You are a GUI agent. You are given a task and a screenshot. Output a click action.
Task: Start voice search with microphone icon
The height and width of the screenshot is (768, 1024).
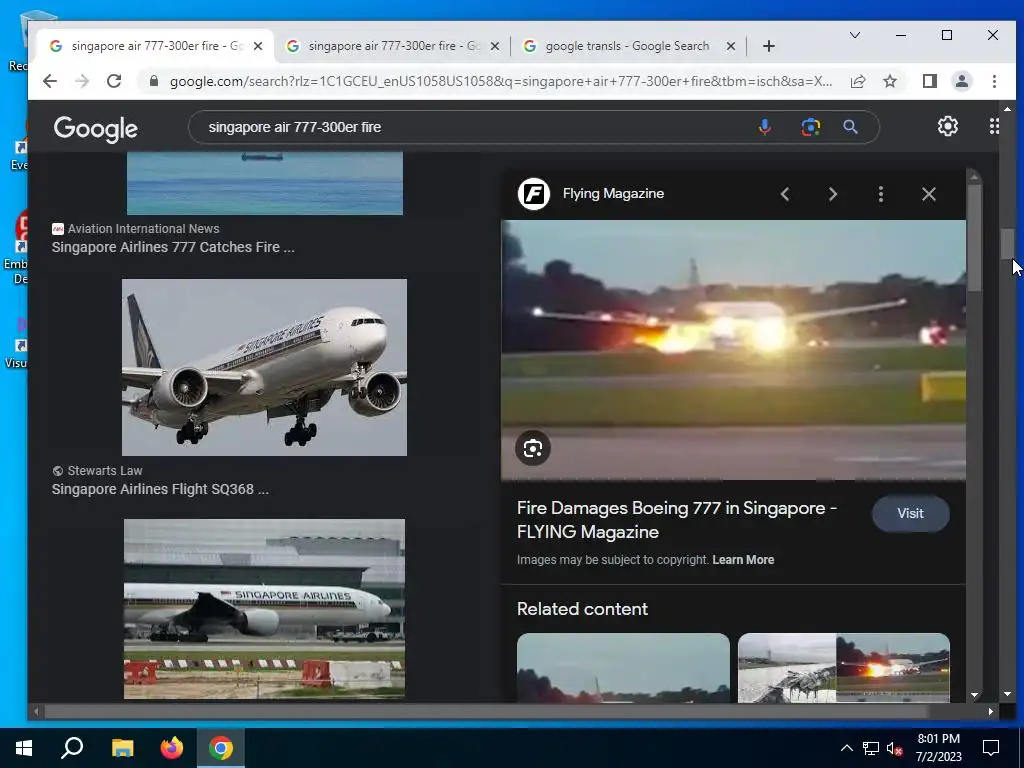765,127
